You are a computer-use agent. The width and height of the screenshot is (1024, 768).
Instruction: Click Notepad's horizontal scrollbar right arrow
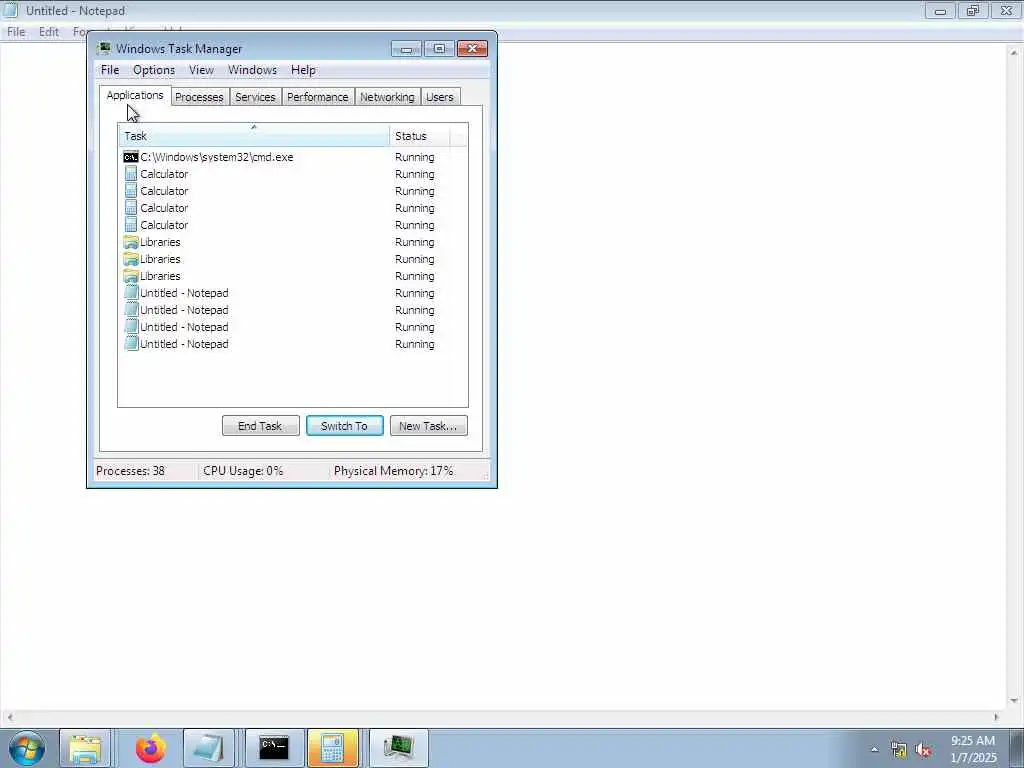[996, 716]
